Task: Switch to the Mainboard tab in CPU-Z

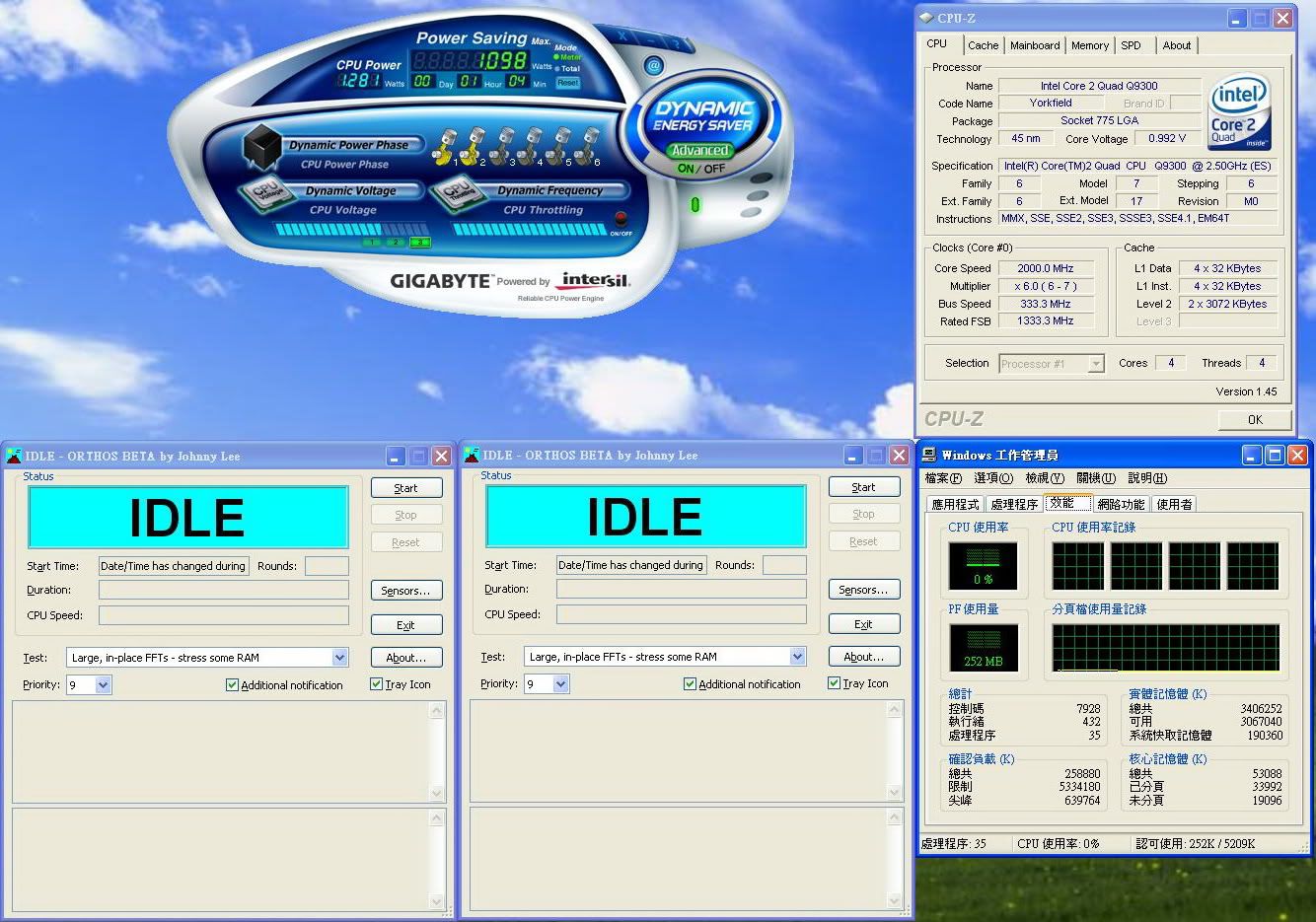Action: click(1035, 45)
